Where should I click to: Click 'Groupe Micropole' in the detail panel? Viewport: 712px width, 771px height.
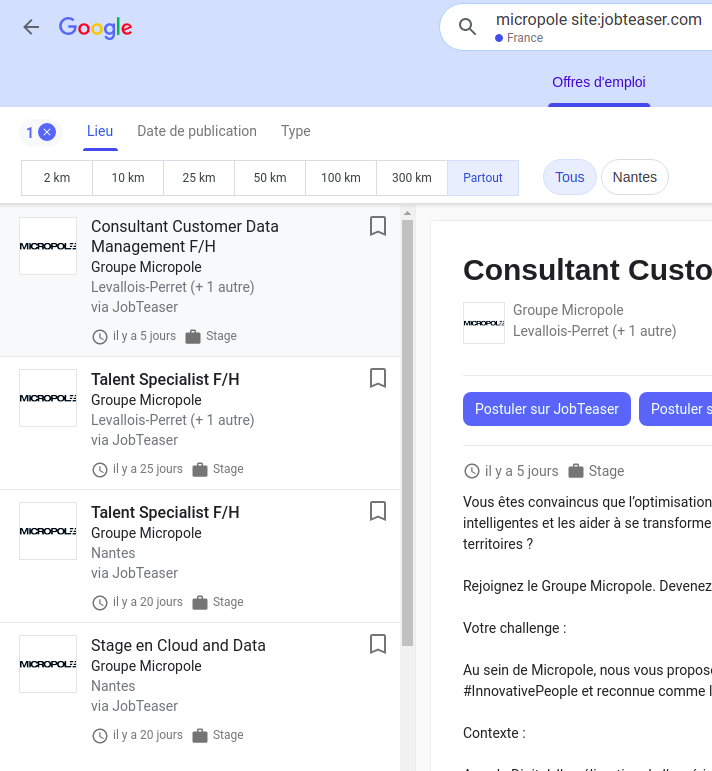[x=568, y=310]
